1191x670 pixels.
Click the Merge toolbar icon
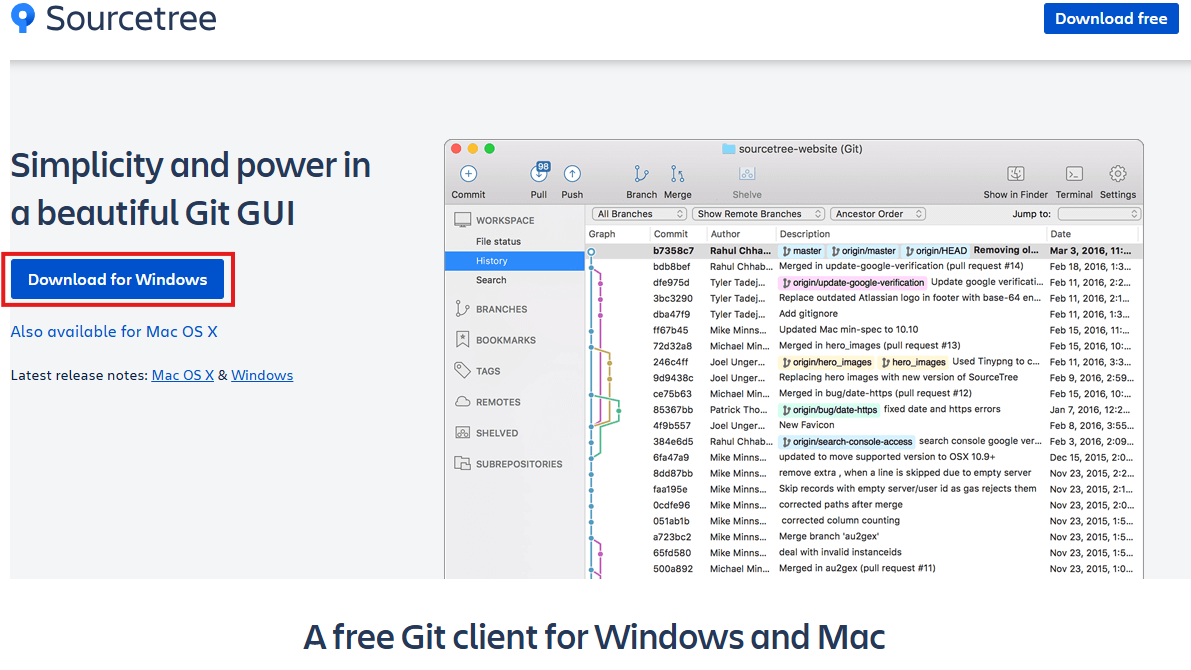pyautogui.click(x=677, y=175)
